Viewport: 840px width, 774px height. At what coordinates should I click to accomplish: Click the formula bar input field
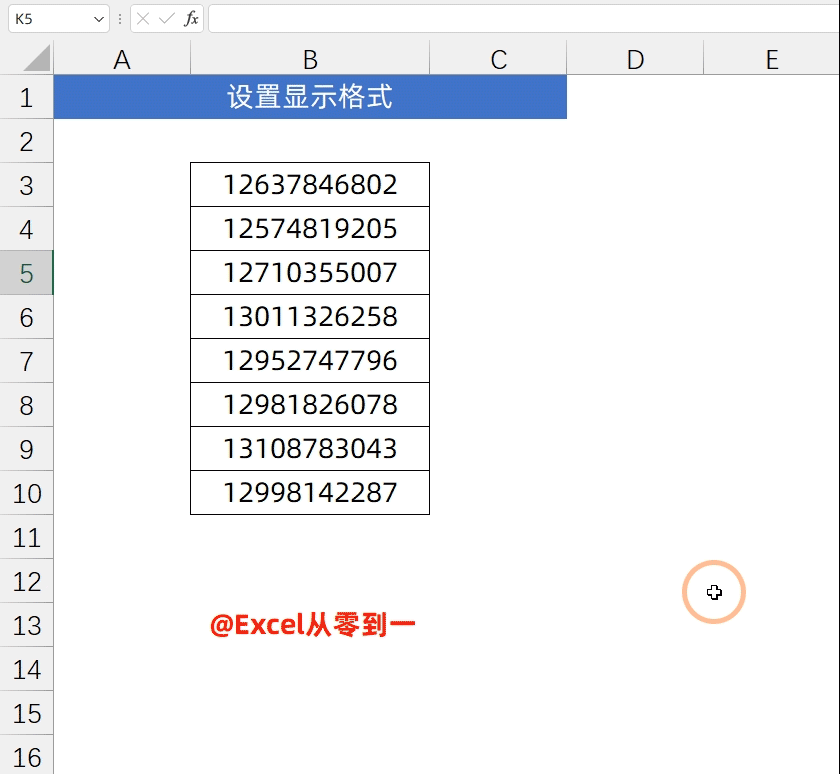click(x=524, y=19)
